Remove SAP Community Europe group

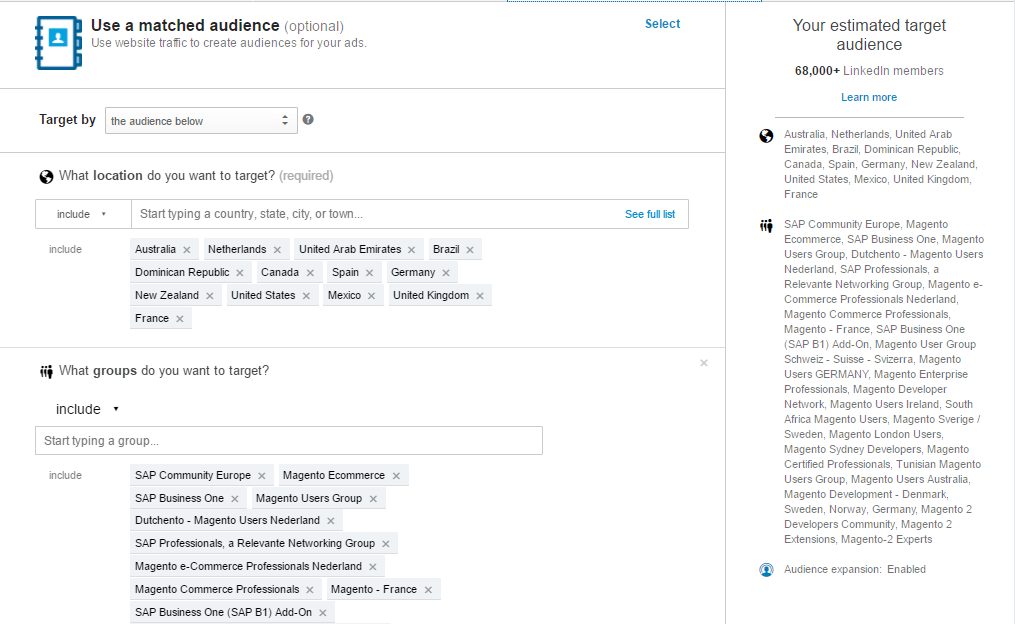pyautogui.click(x=262, y=476)
